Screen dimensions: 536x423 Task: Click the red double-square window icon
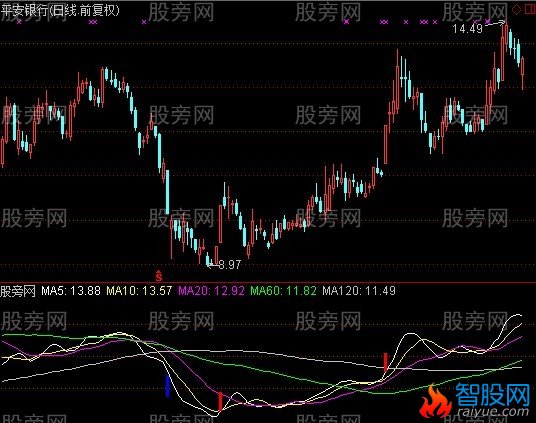coord(529,9)
